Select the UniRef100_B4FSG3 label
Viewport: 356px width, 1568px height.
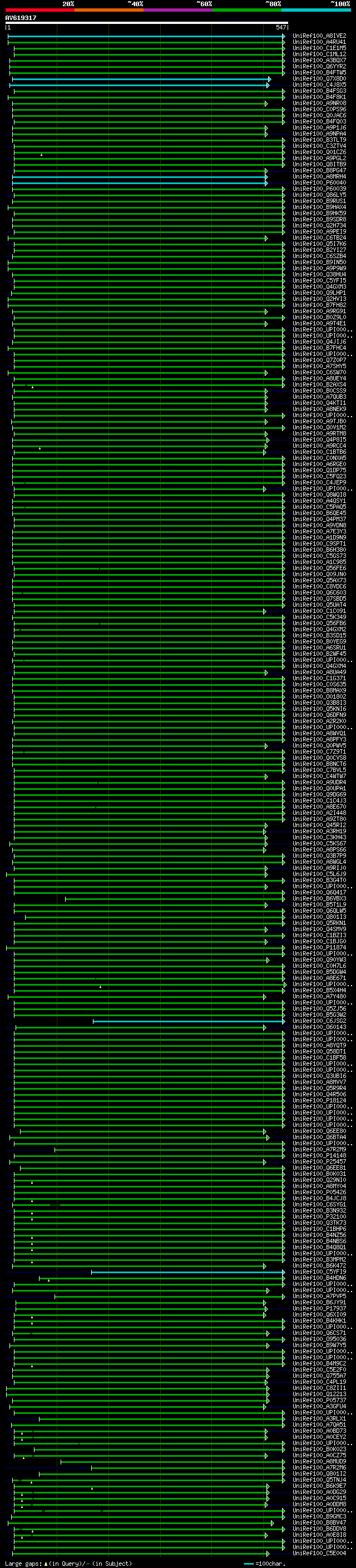coord(319,91)
